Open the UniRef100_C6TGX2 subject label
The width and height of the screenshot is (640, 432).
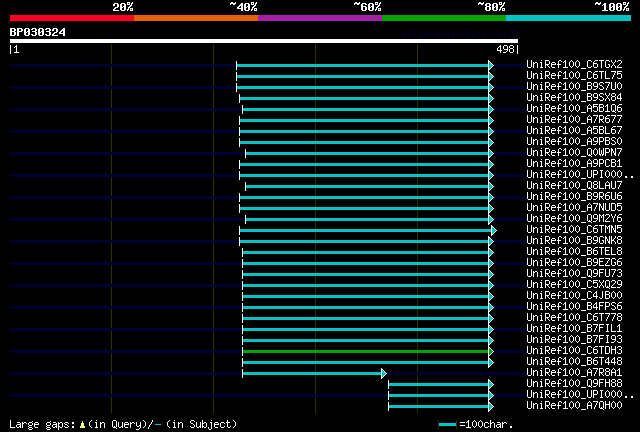click(574, 65)
